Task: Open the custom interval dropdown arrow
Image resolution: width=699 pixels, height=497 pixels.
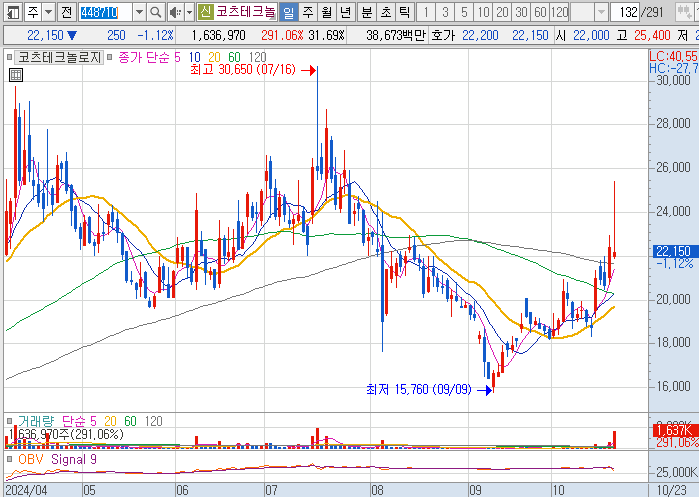Action: (601, 12)
